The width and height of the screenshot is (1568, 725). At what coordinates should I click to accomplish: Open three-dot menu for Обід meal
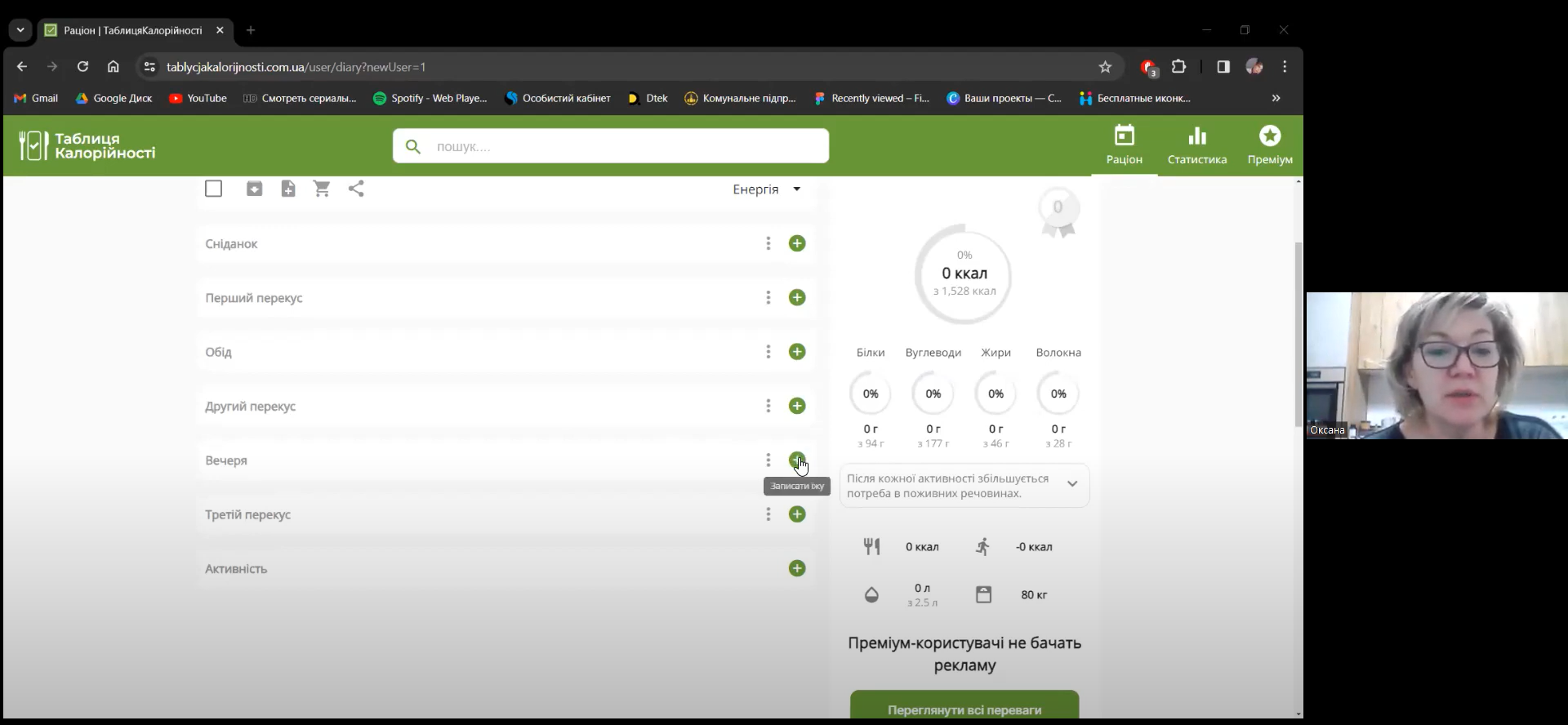[x=768, y=352]
